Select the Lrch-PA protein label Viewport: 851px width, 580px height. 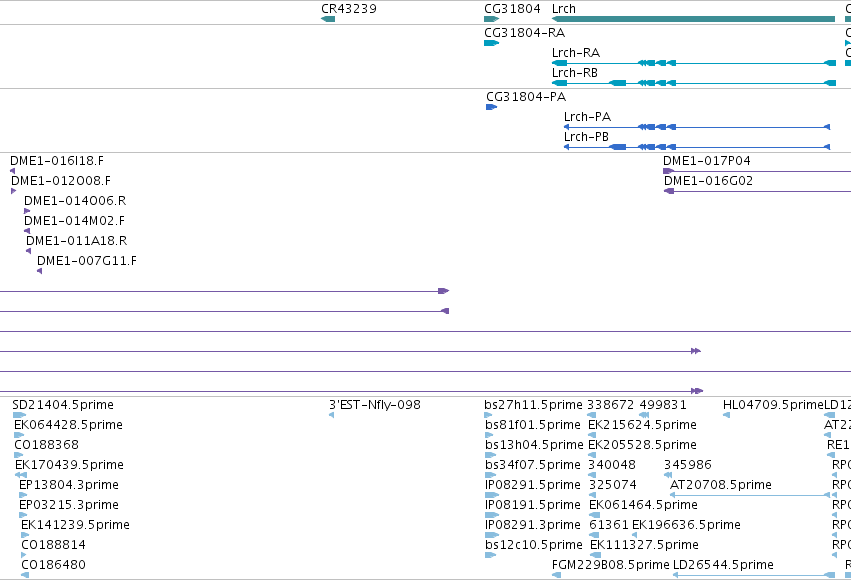(x=587, y=117)
